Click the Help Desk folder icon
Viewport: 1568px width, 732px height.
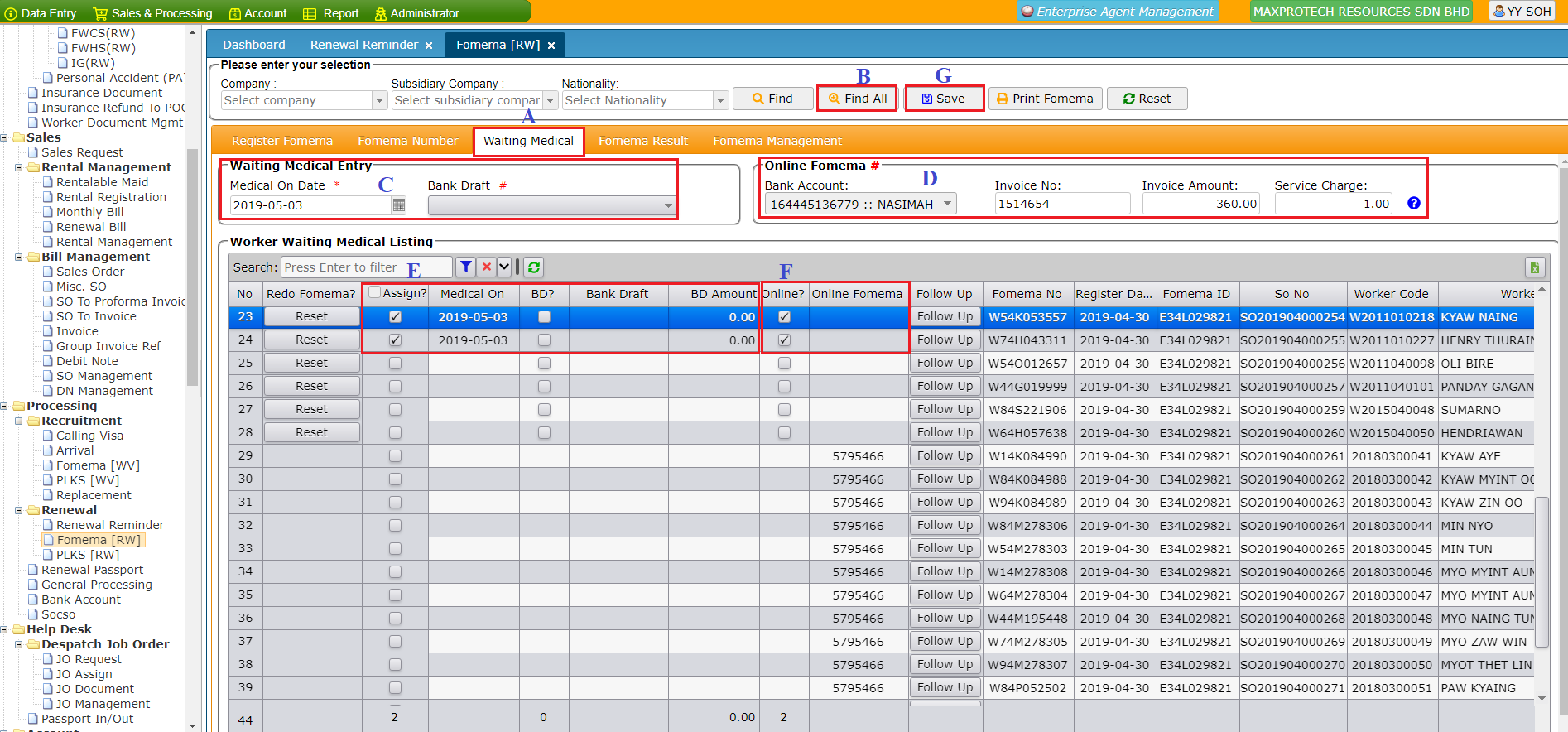(x=18, y=629)
